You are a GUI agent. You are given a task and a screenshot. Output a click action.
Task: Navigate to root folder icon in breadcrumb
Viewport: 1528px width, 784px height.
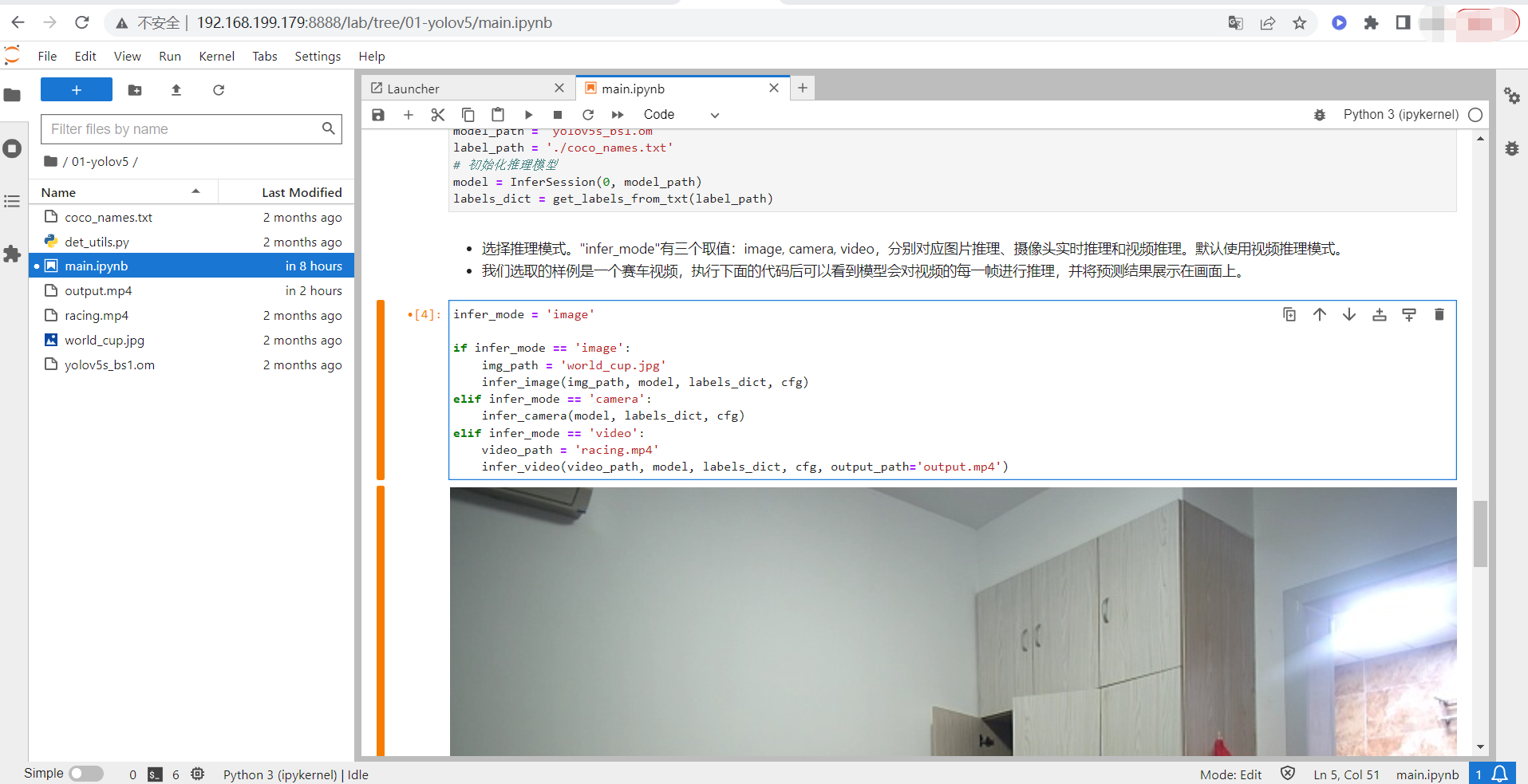[x=50, y=161]
